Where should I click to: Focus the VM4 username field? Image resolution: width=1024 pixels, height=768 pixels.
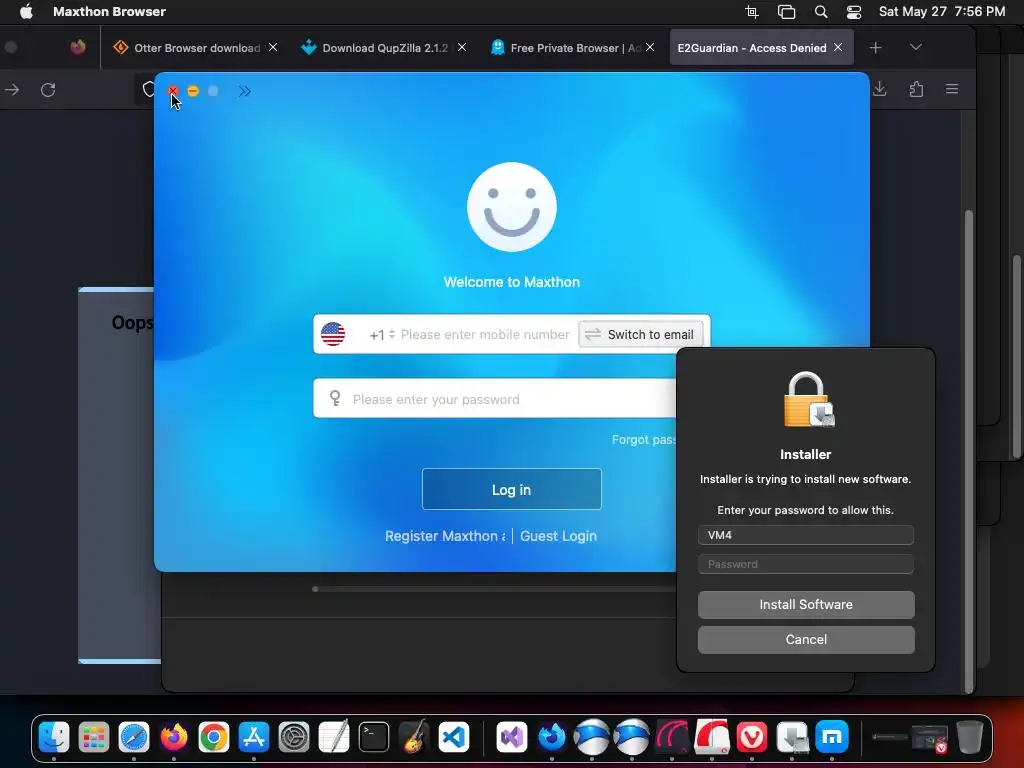pyautogui.click(x=805, y=535)
